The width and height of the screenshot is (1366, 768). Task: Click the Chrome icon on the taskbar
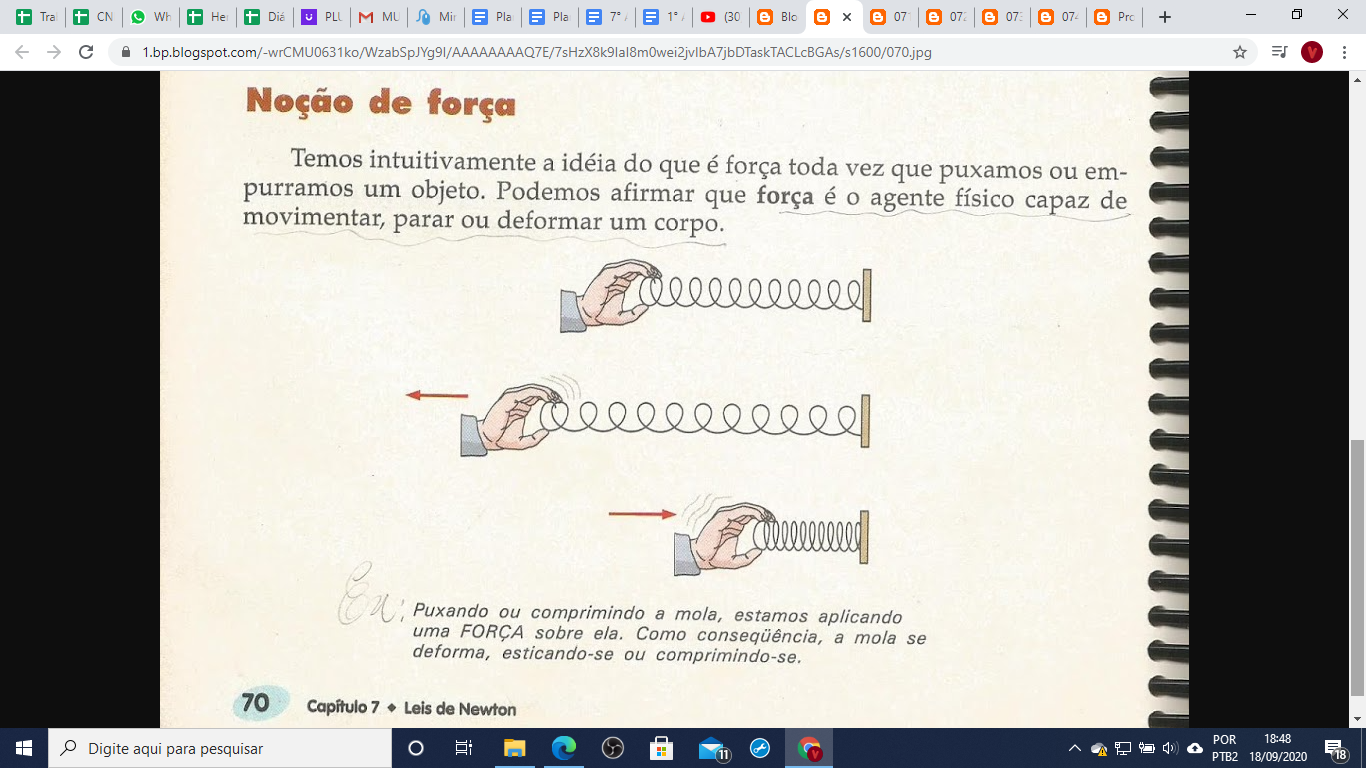point(809,748)
